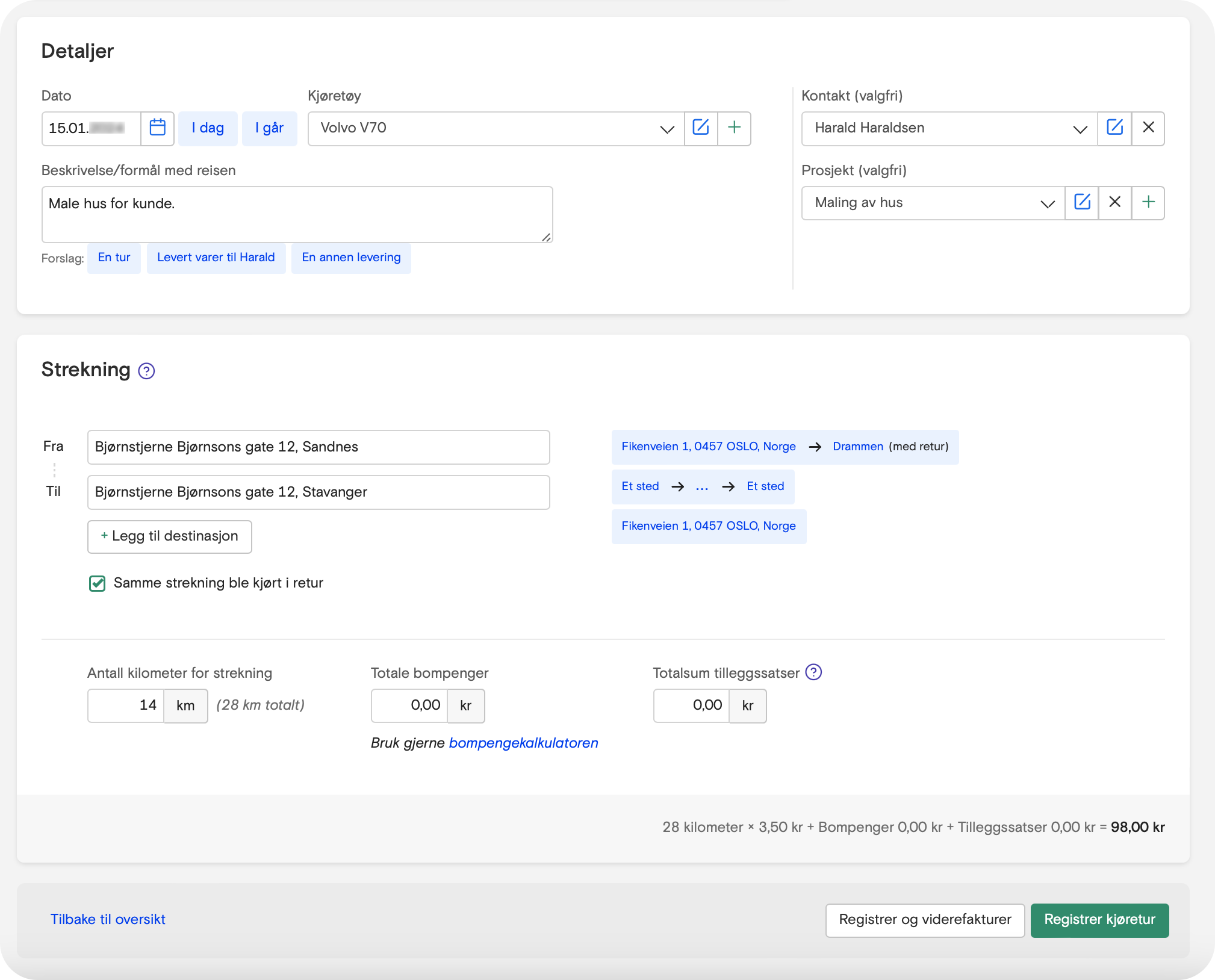
Task: Open the date picker calendar icon
Action: (157, 128)
